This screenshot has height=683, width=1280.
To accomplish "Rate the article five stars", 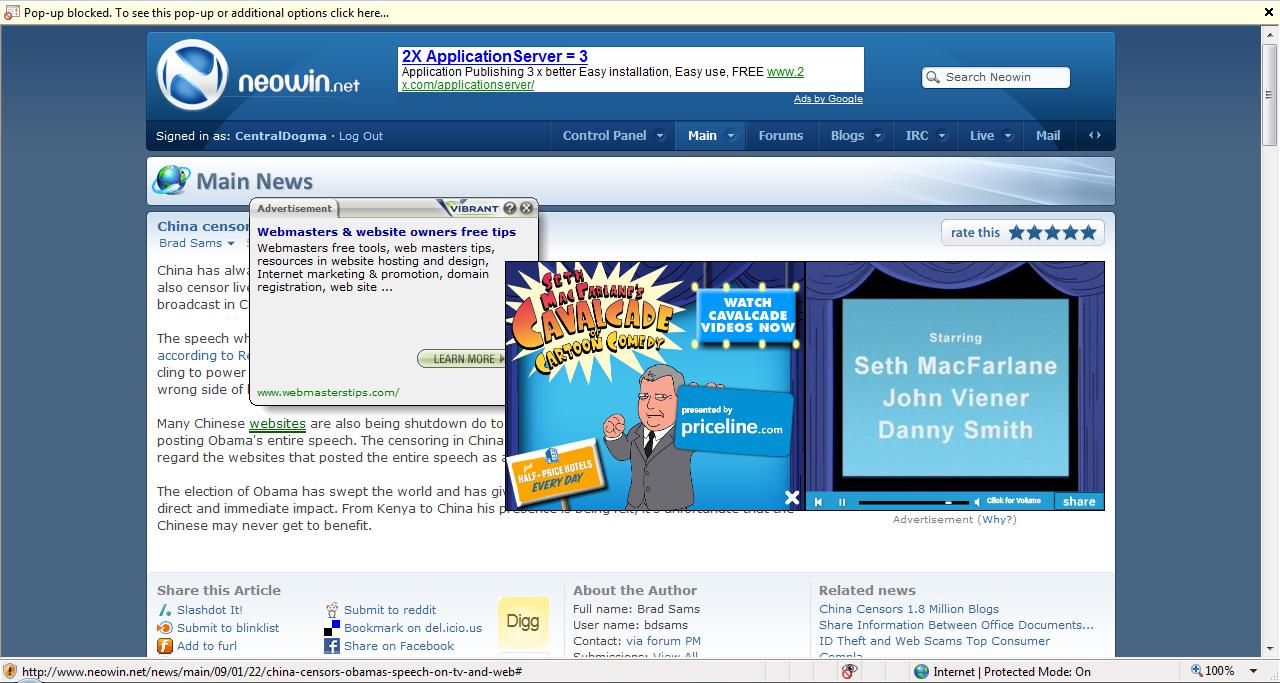I will point(1089,233).
